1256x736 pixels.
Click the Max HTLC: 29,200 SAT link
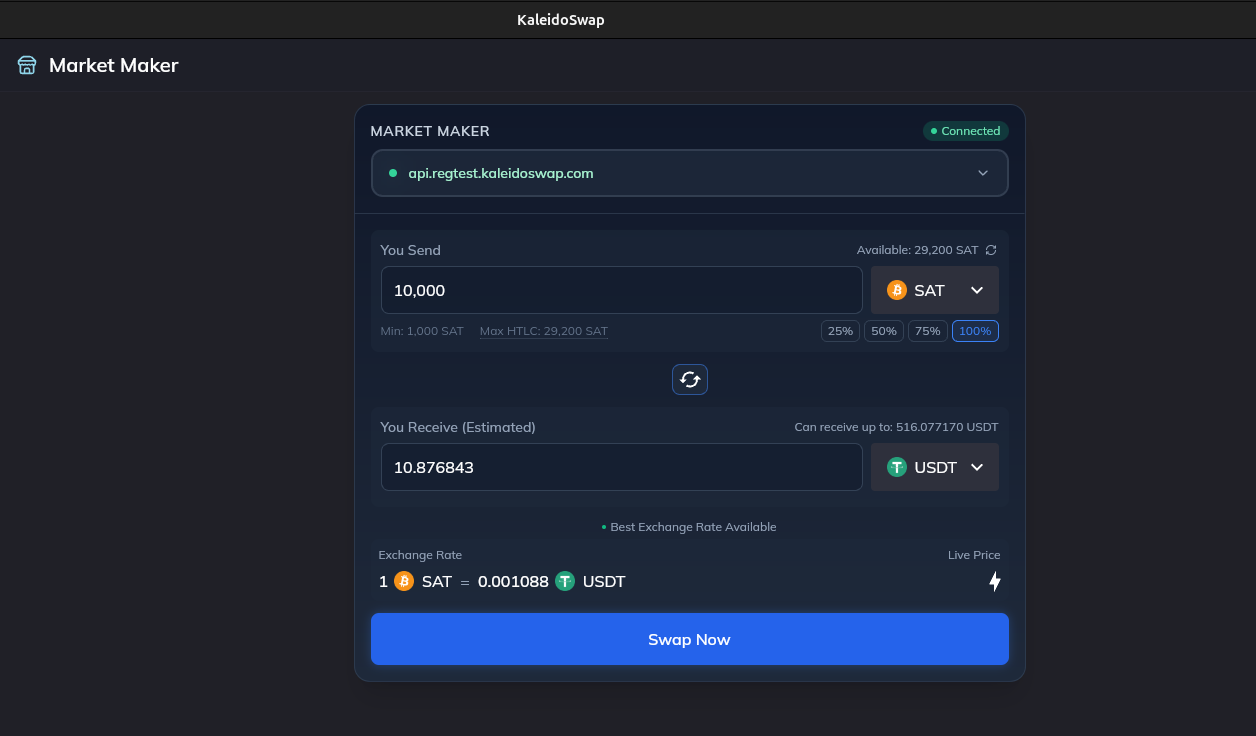click(x=543, y=330)
